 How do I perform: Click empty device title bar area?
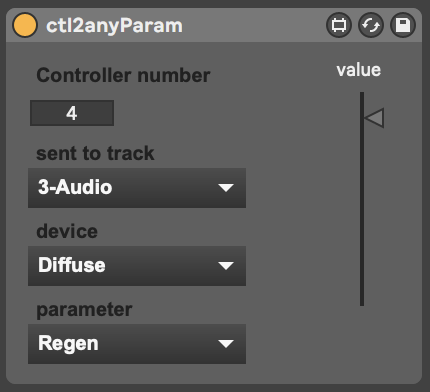pos(253,25)
